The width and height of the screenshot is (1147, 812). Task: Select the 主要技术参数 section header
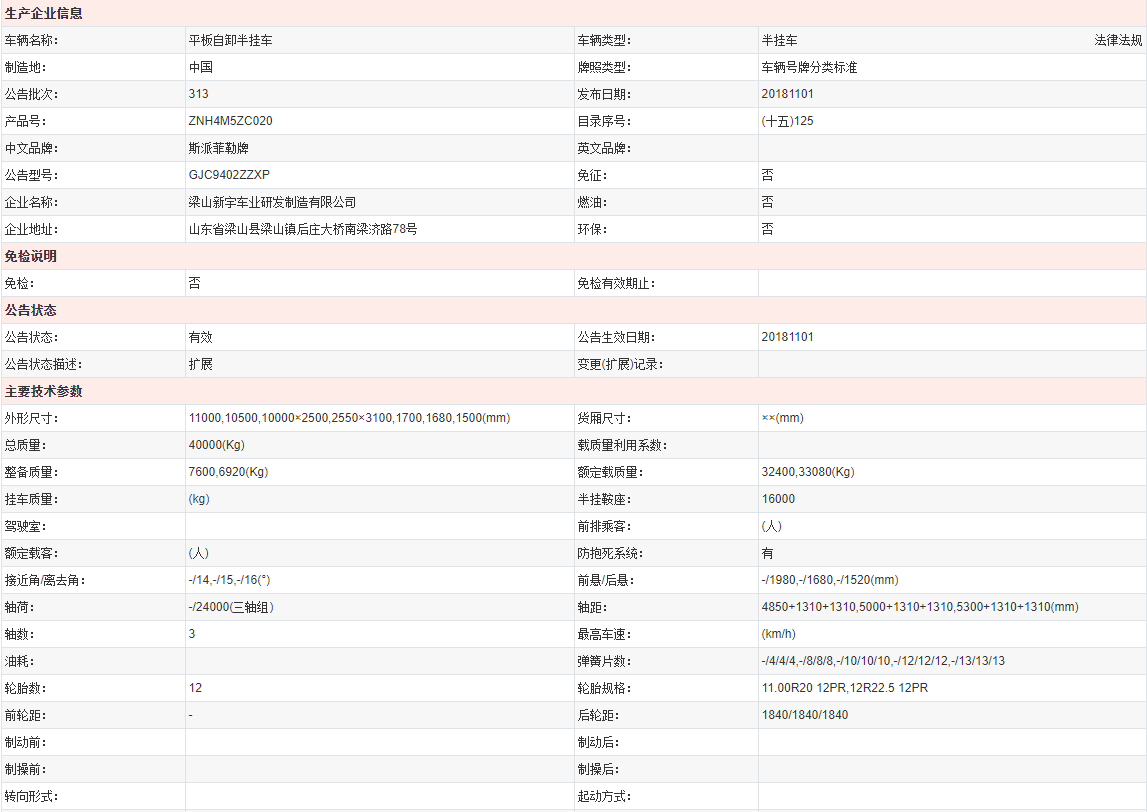point(44,391)
